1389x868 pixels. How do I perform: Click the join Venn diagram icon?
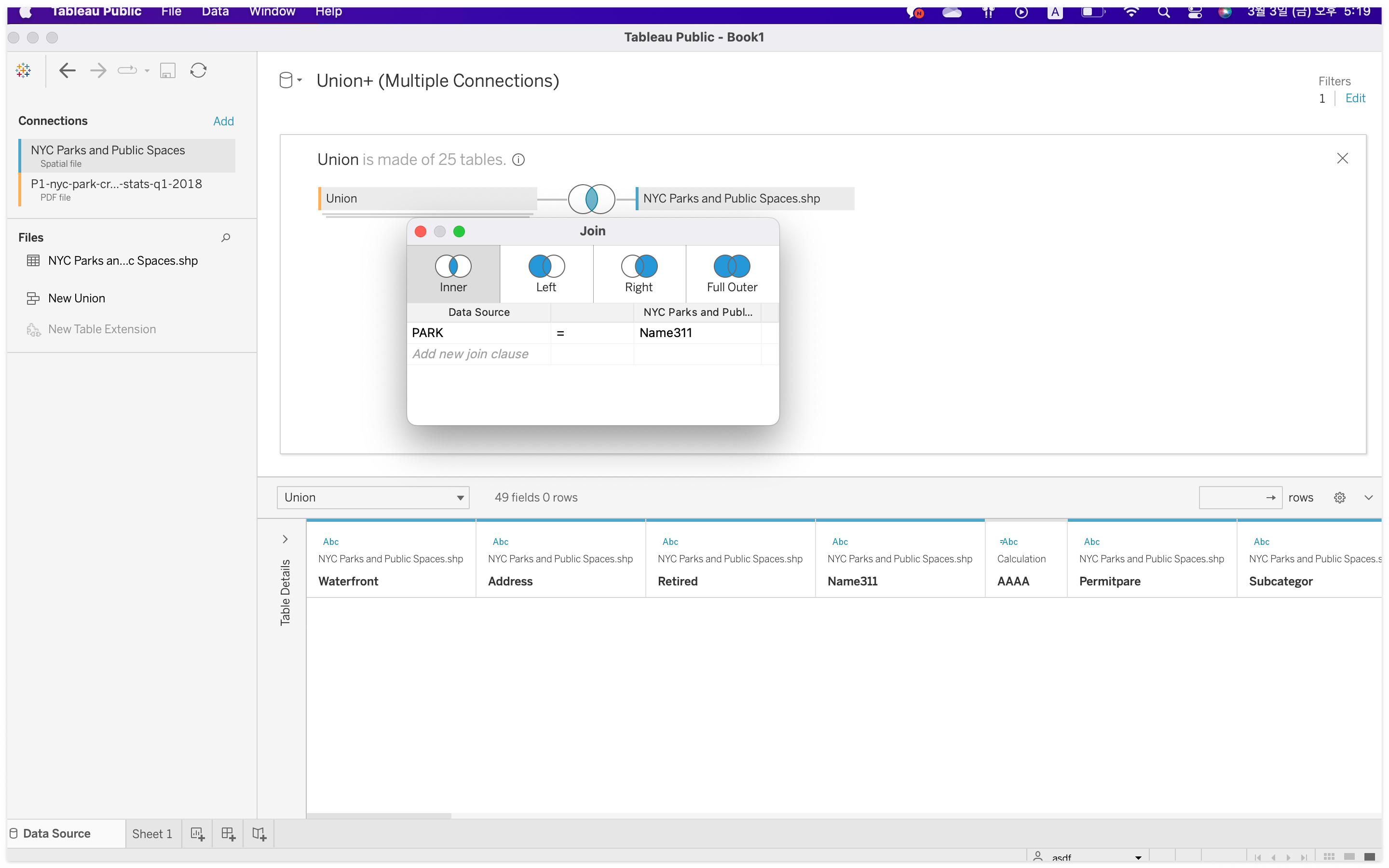pos(591,199)
